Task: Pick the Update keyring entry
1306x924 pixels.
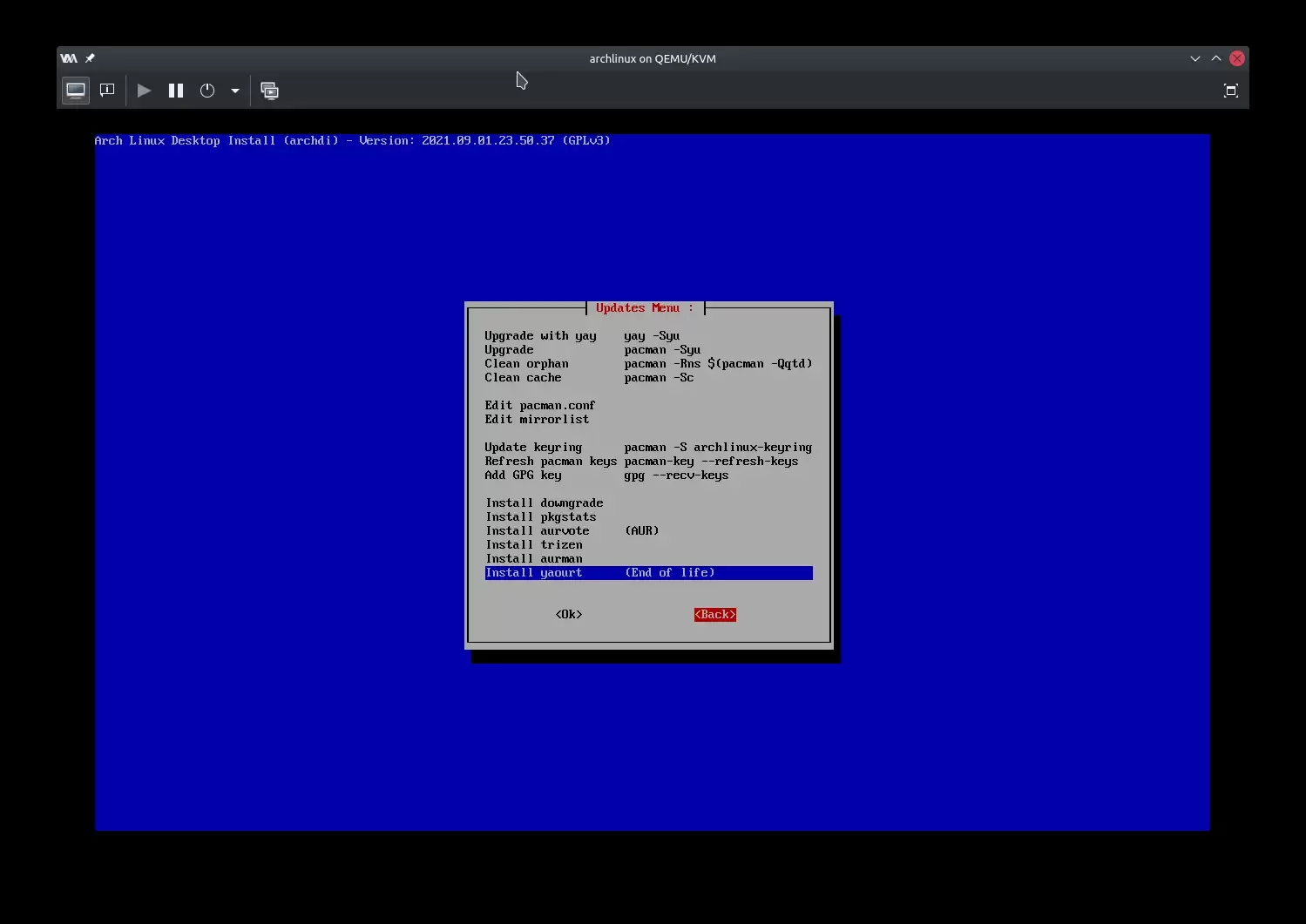Action: (x=533, y=448)
